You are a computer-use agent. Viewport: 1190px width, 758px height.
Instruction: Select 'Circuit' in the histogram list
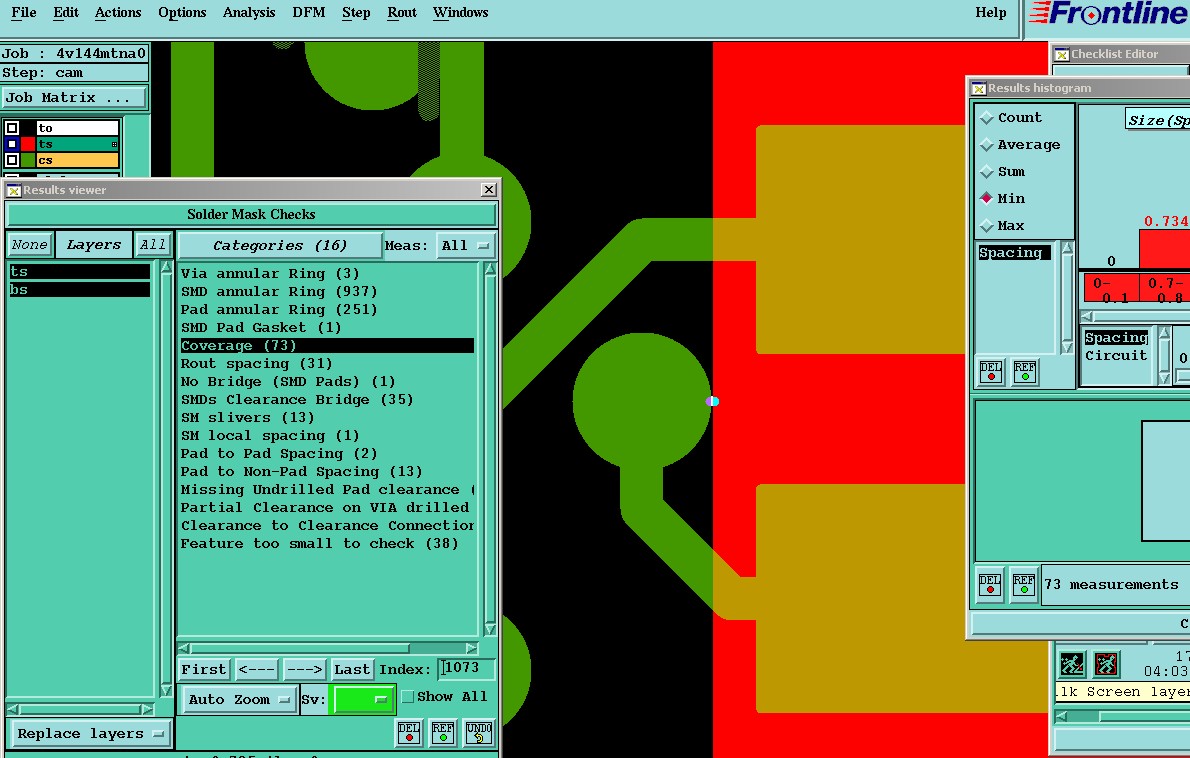(1116, 355)
